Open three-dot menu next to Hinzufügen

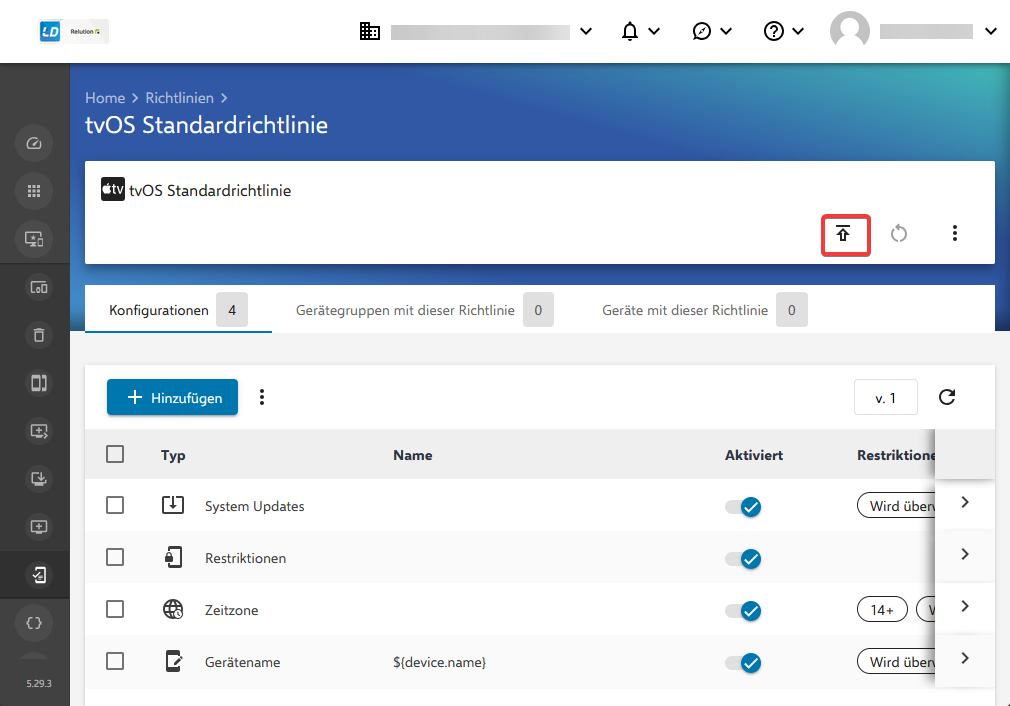tap(262, 397)
